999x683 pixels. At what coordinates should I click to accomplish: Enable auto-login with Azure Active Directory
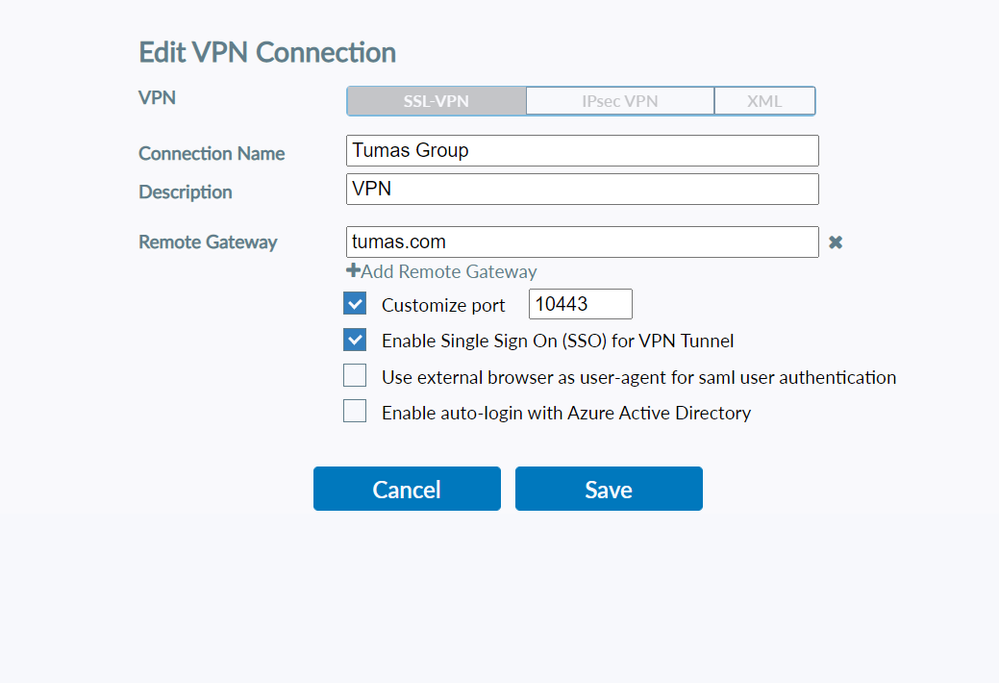pos(355,411)
